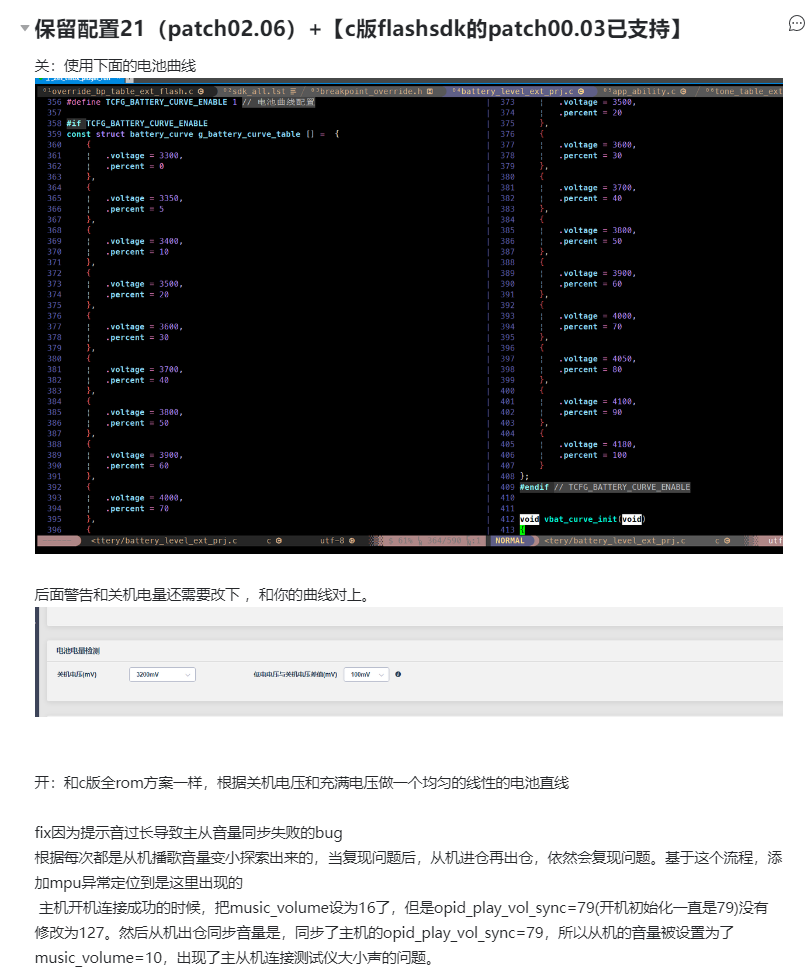Click the 关机电压(mV) label
The image size is (810, 973).
tap(77, 675)
